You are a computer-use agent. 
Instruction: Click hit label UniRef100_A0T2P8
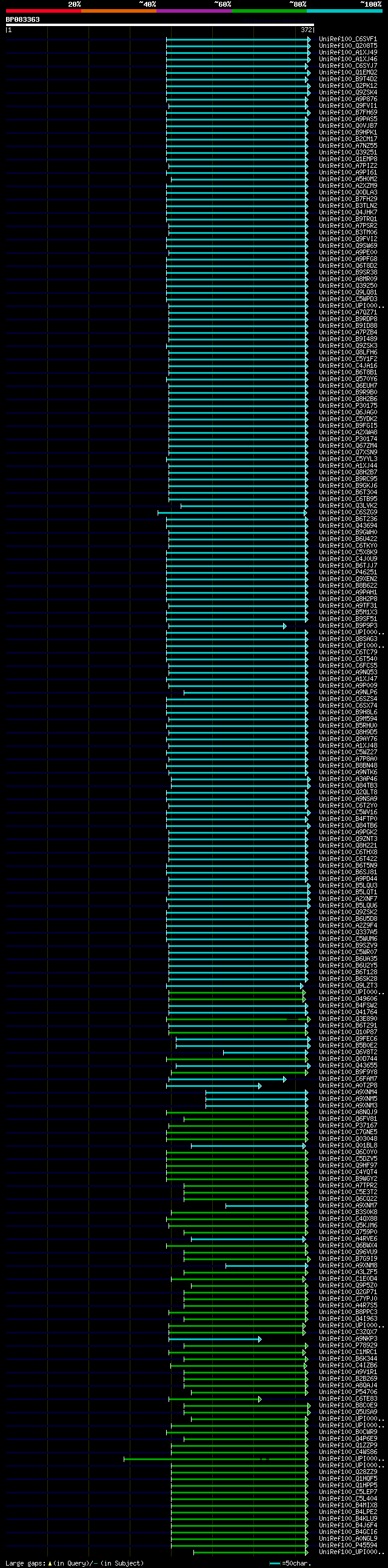coord(348,1085)
